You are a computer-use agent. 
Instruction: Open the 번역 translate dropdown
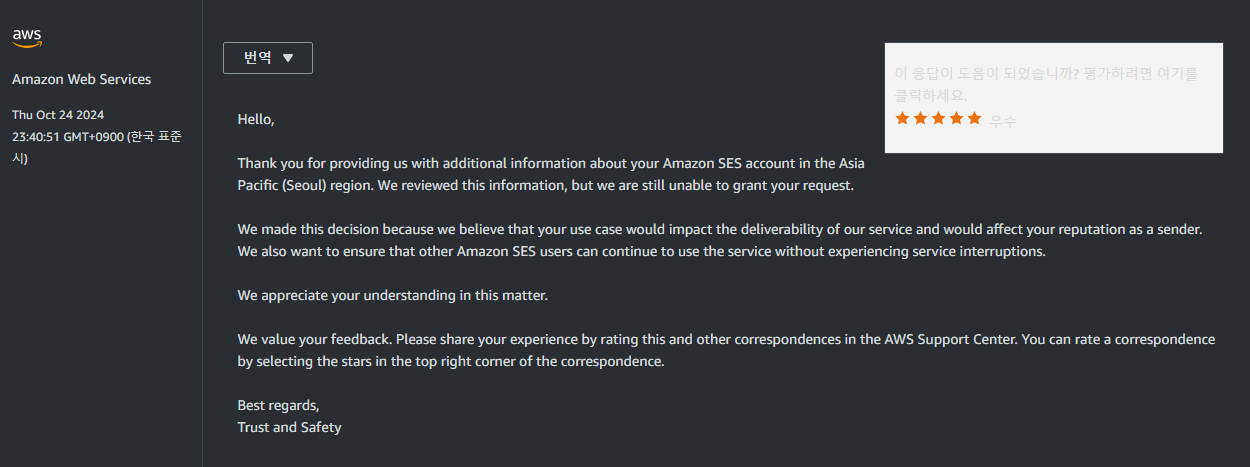[x=267, y=58]
